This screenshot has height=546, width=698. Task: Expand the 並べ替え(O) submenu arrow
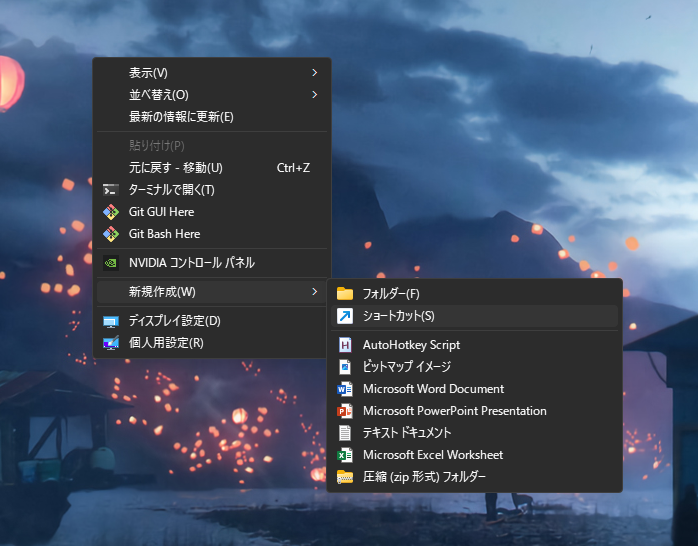[x=315, y=95]
